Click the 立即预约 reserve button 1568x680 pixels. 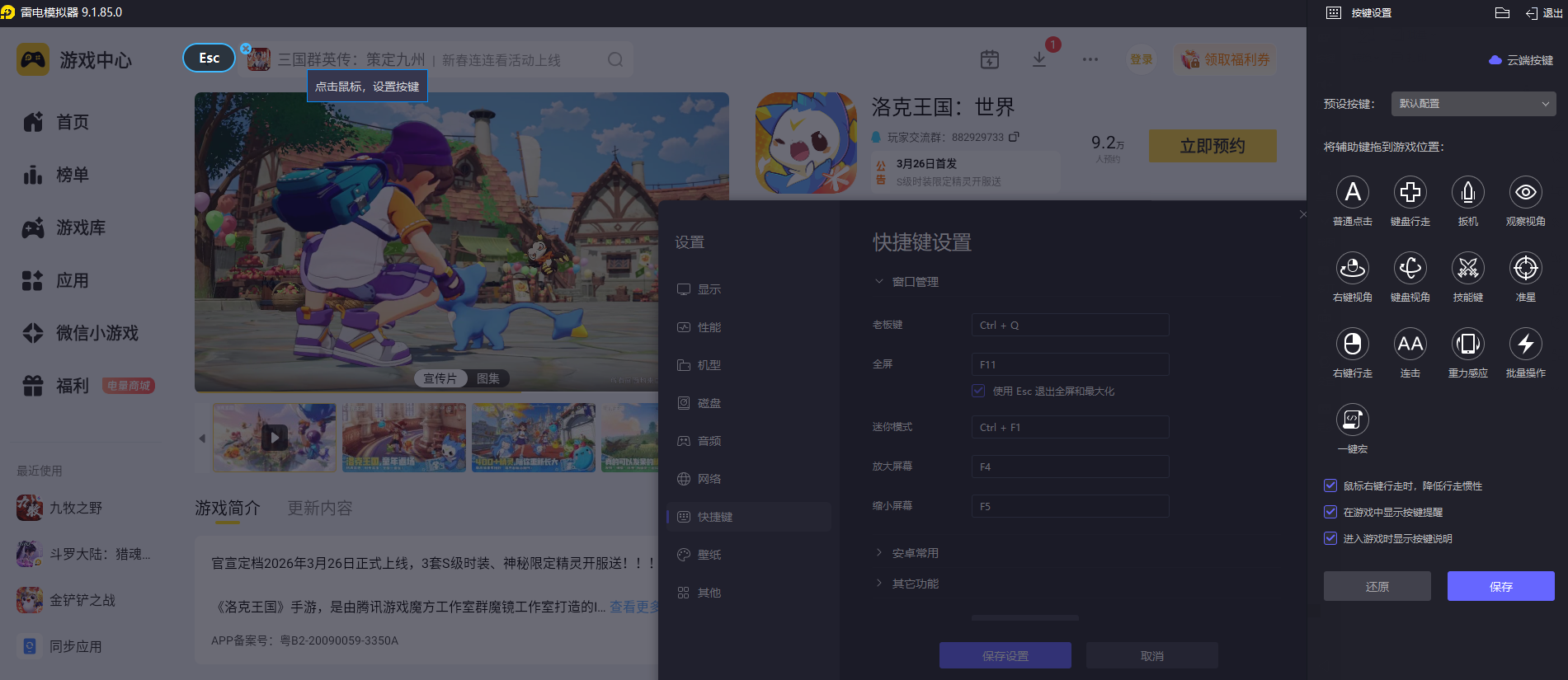click(x=1212, y=146)
